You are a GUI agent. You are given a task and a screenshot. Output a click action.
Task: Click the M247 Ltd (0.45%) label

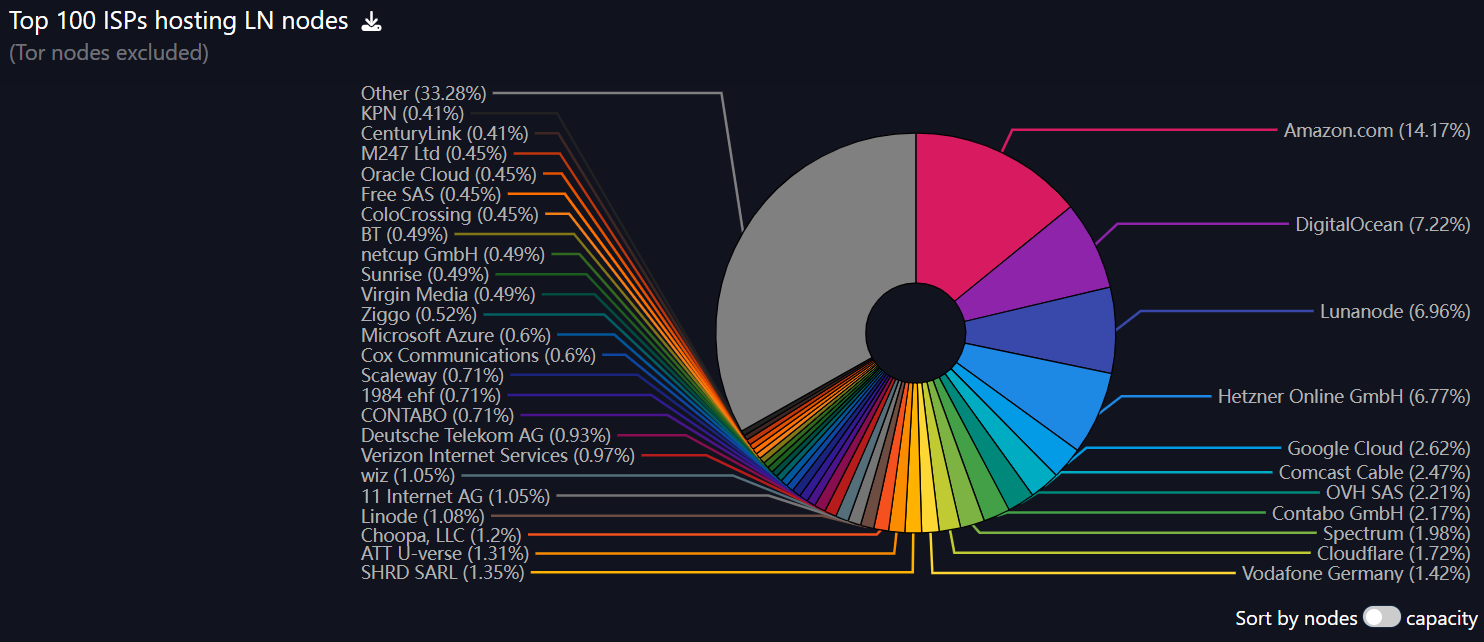point(434,153)
